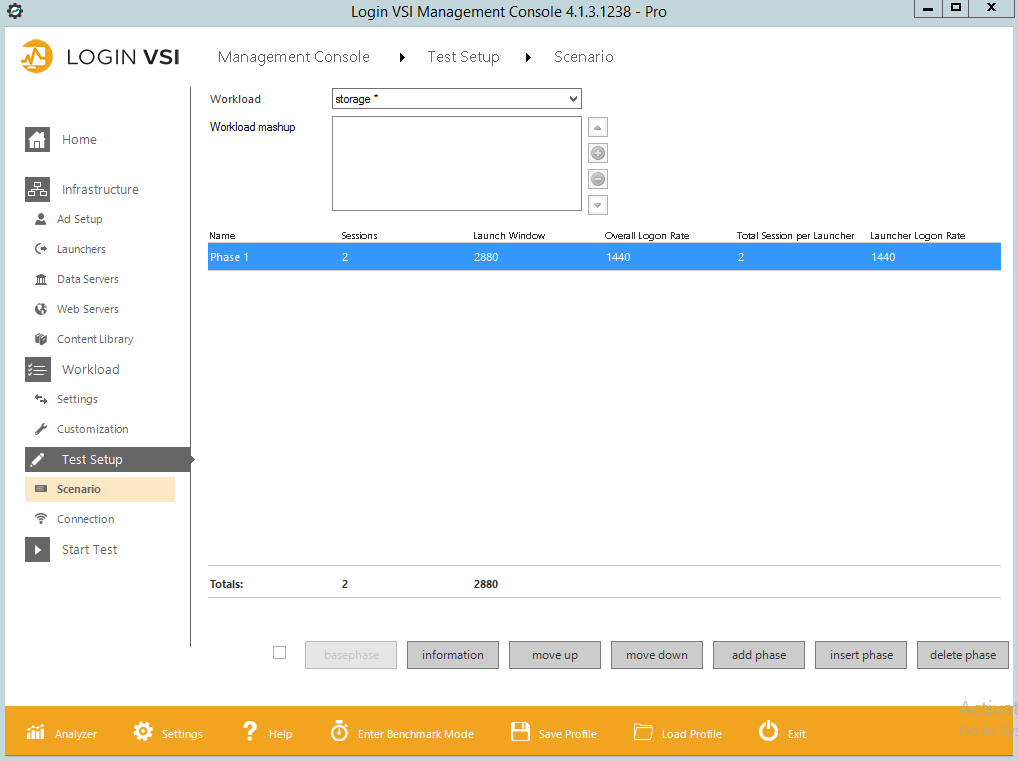
Task: Add item to workload mashup
Action: pyautogui.click(x=597, y=153)
